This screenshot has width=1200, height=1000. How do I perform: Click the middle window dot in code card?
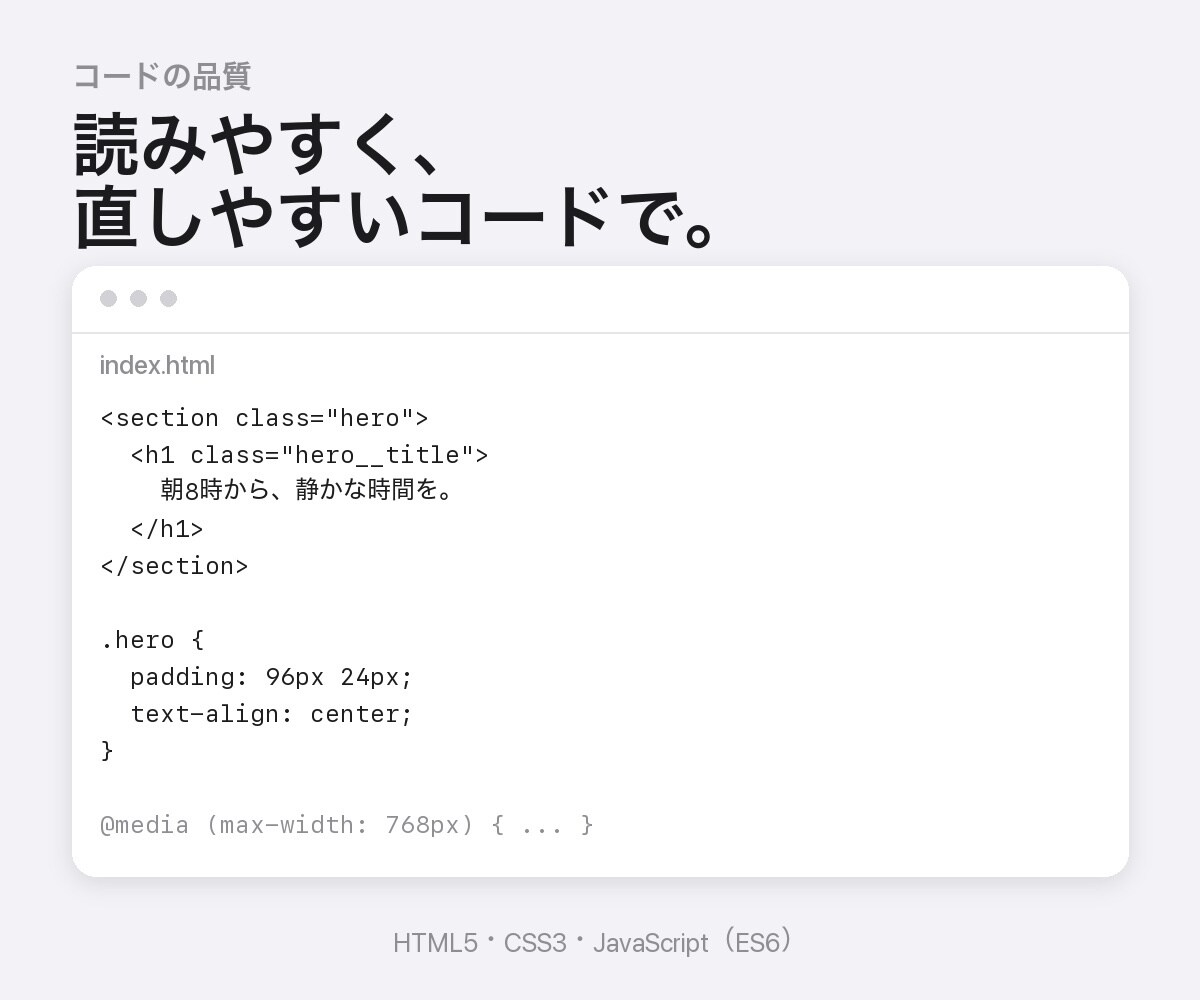[139, 299]
